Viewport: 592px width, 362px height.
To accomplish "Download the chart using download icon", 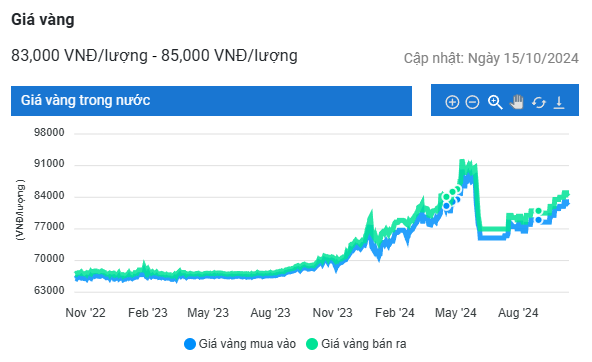I will tap(559, 102).
